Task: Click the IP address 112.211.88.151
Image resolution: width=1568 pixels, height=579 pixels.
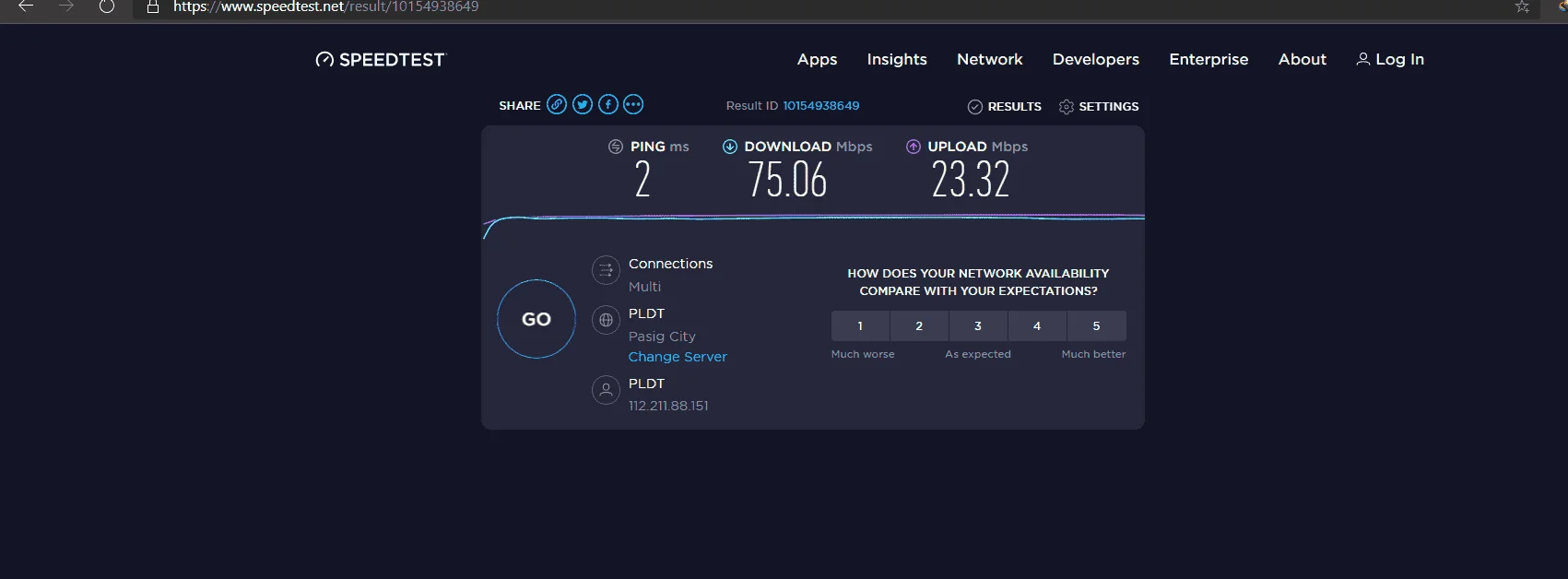Action: [668, 406]
